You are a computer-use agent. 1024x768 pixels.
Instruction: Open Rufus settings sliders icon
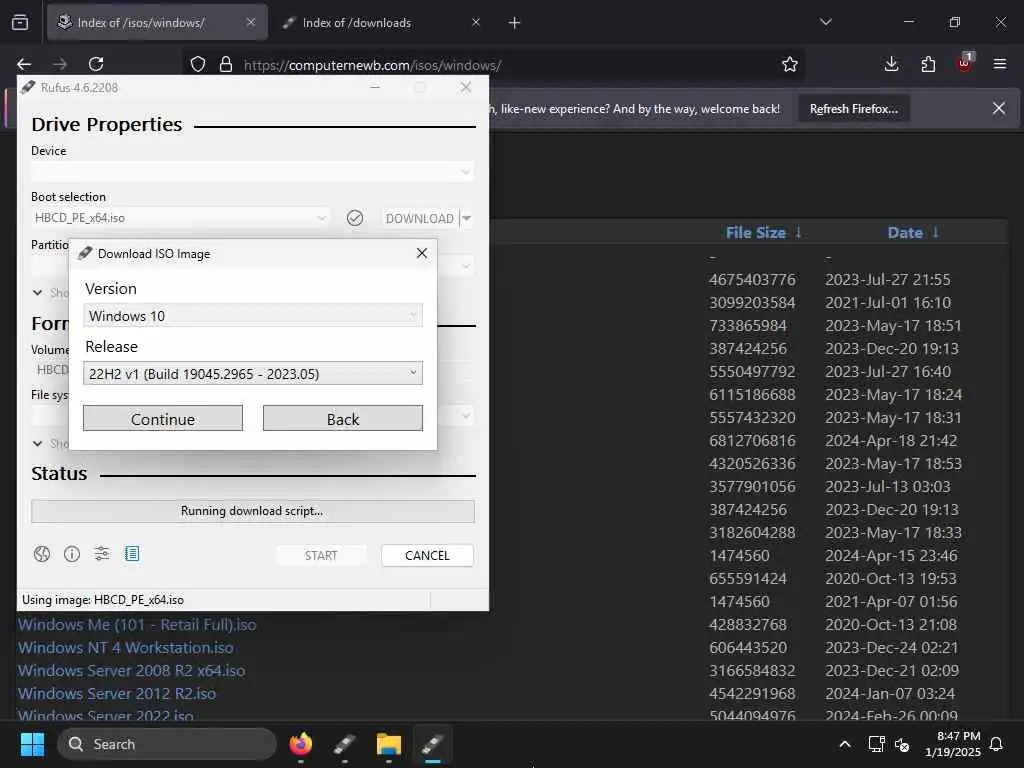pyautogui.click(x=102, y=554)
